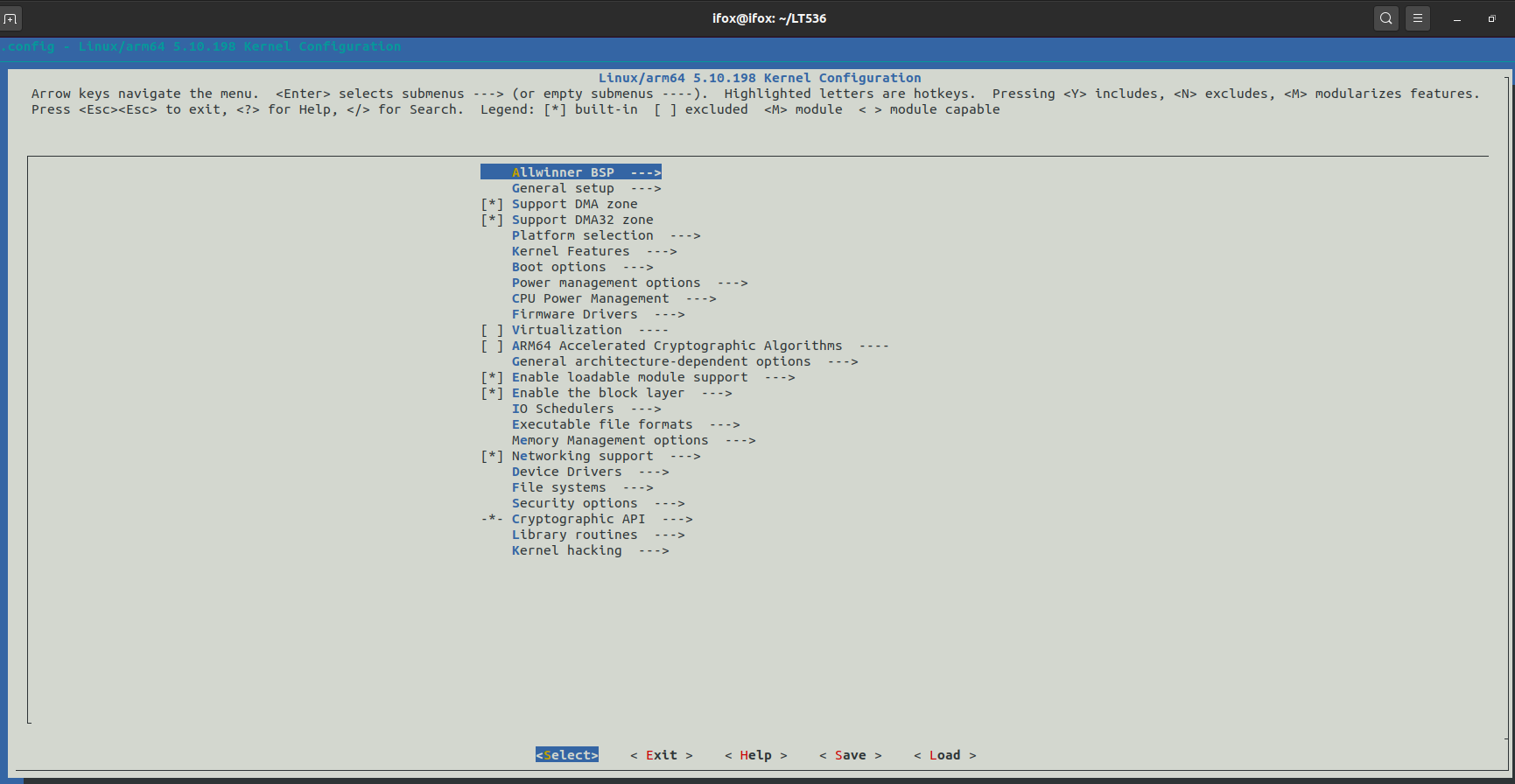Expand the Boot options submenu arrow

coord(638,267)
